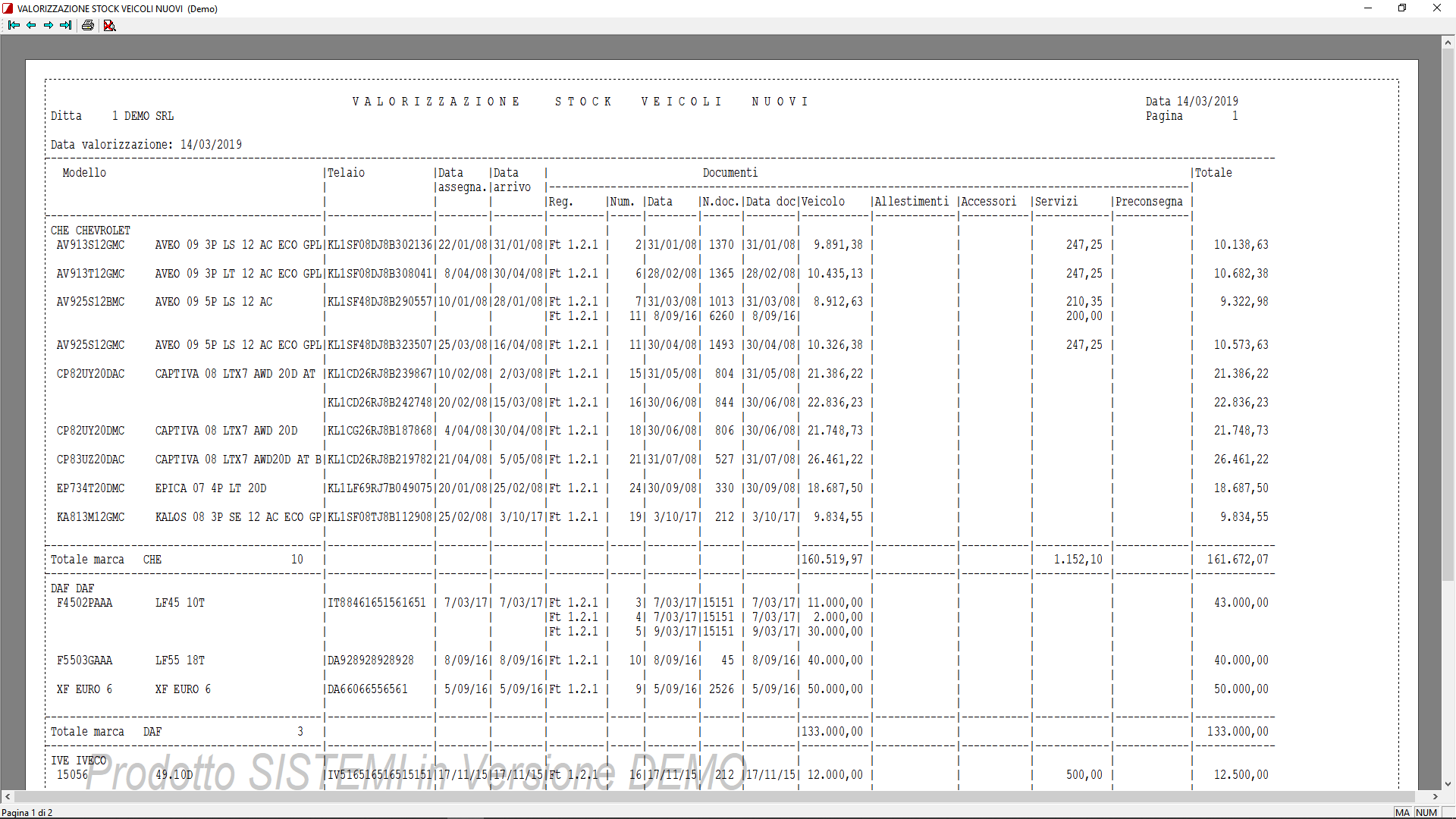The image size is (1456, 819).
Task: Click total 43.000,00 for F4502PAAA
Action: (x=1241, y=603)
